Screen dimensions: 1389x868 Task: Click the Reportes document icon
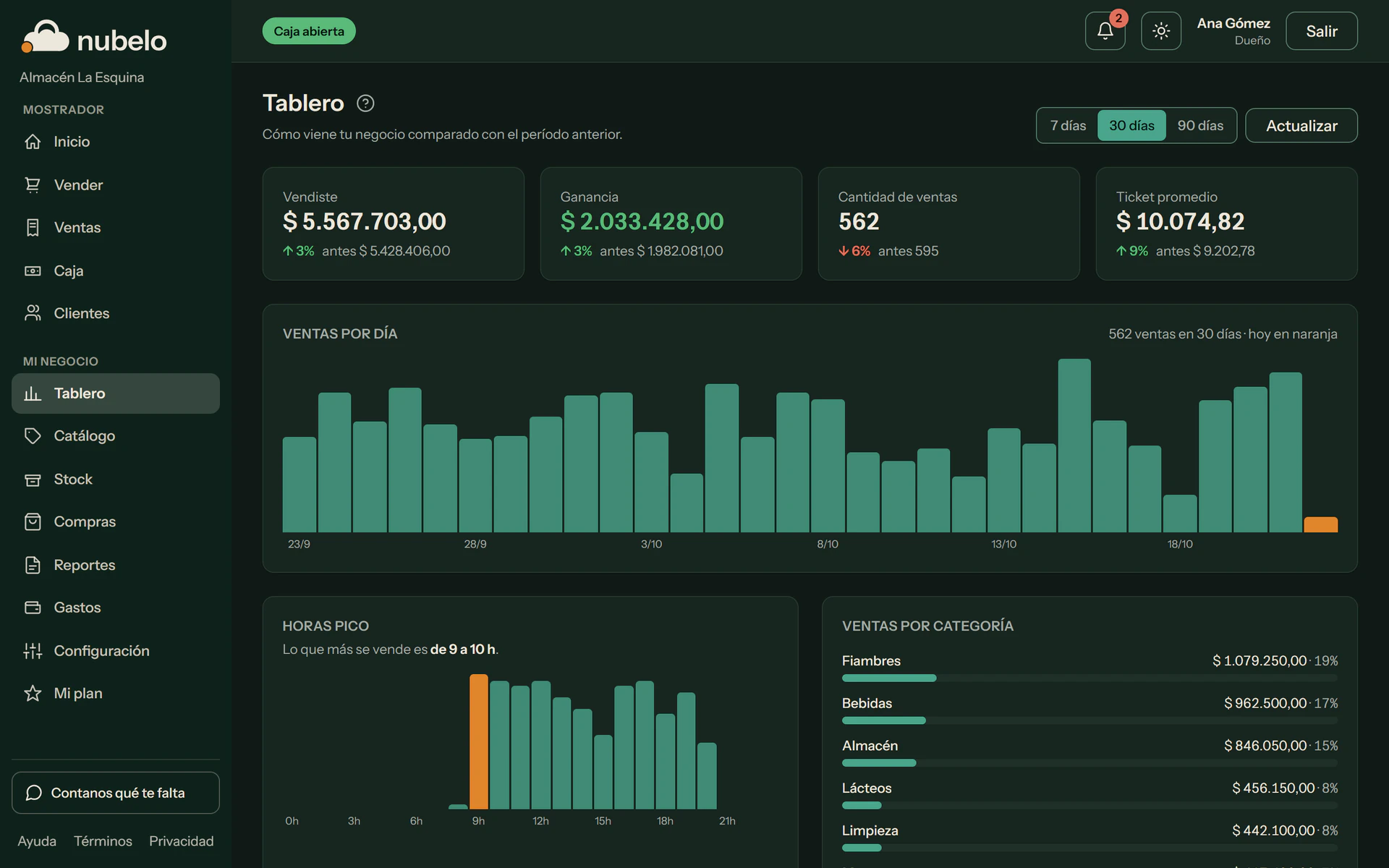pos(33,565)
